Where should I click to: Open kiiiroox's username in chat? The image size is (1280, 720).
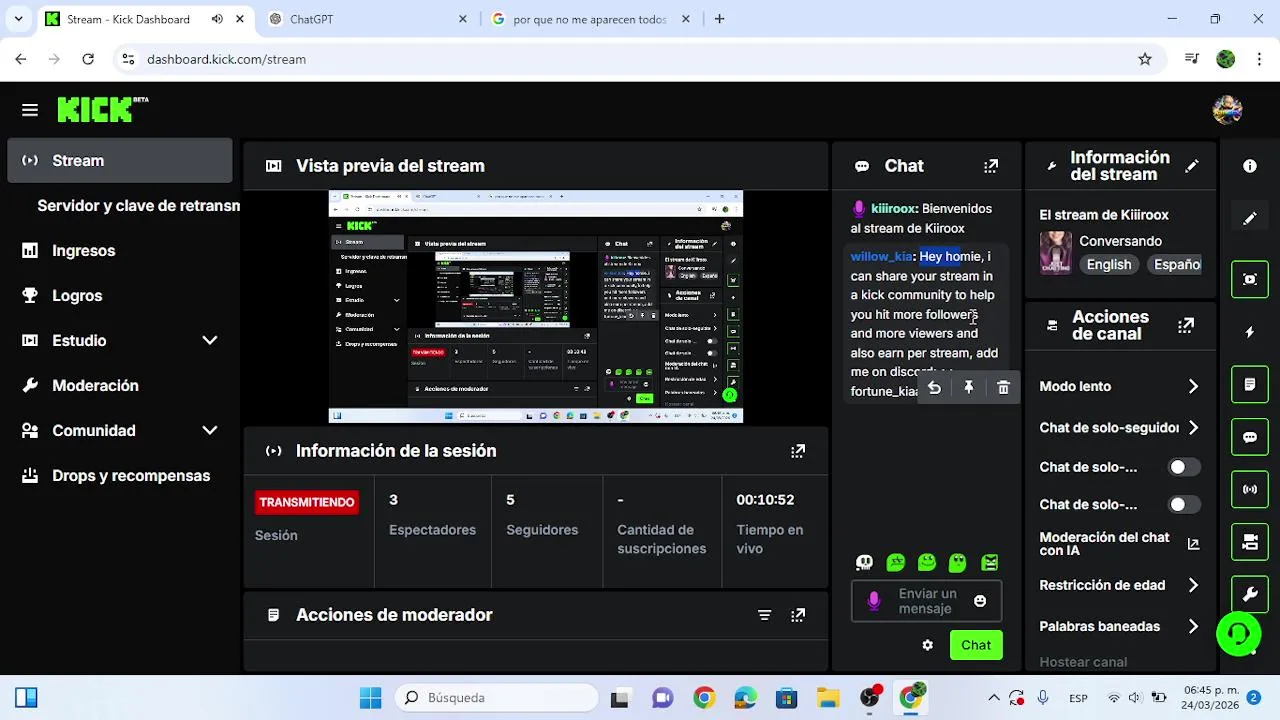(x=893, y=209)
